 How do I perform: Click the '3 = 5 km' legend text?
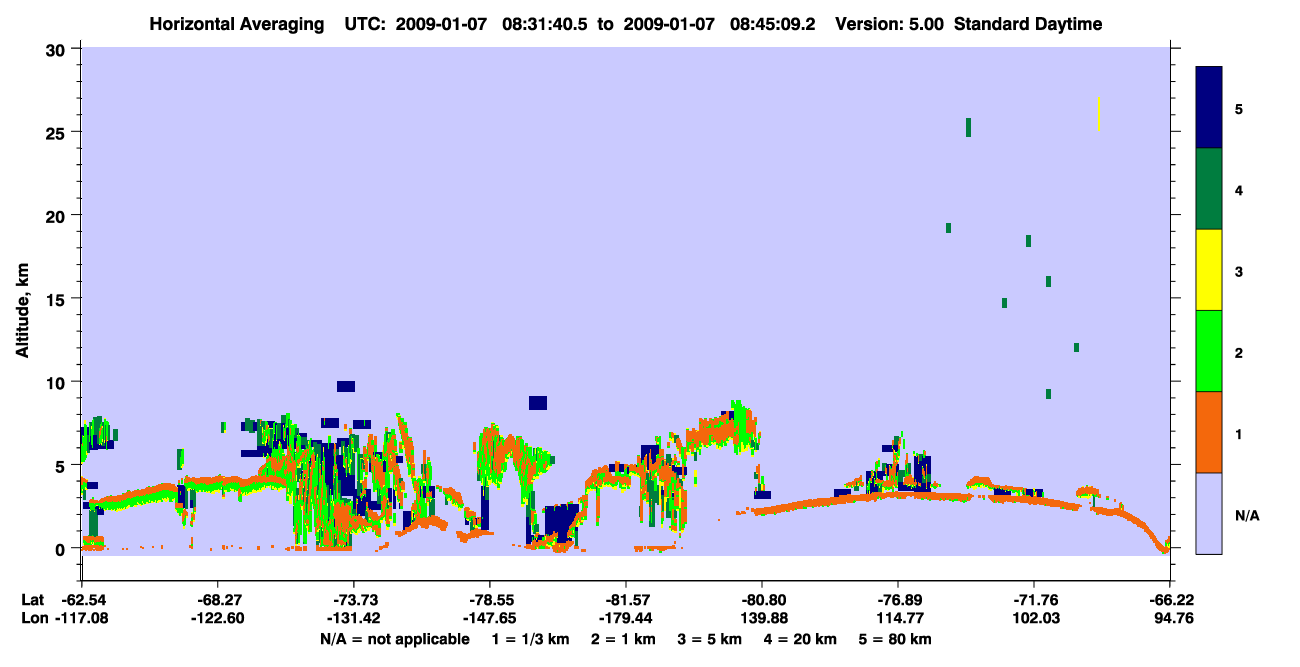point(710,639)
